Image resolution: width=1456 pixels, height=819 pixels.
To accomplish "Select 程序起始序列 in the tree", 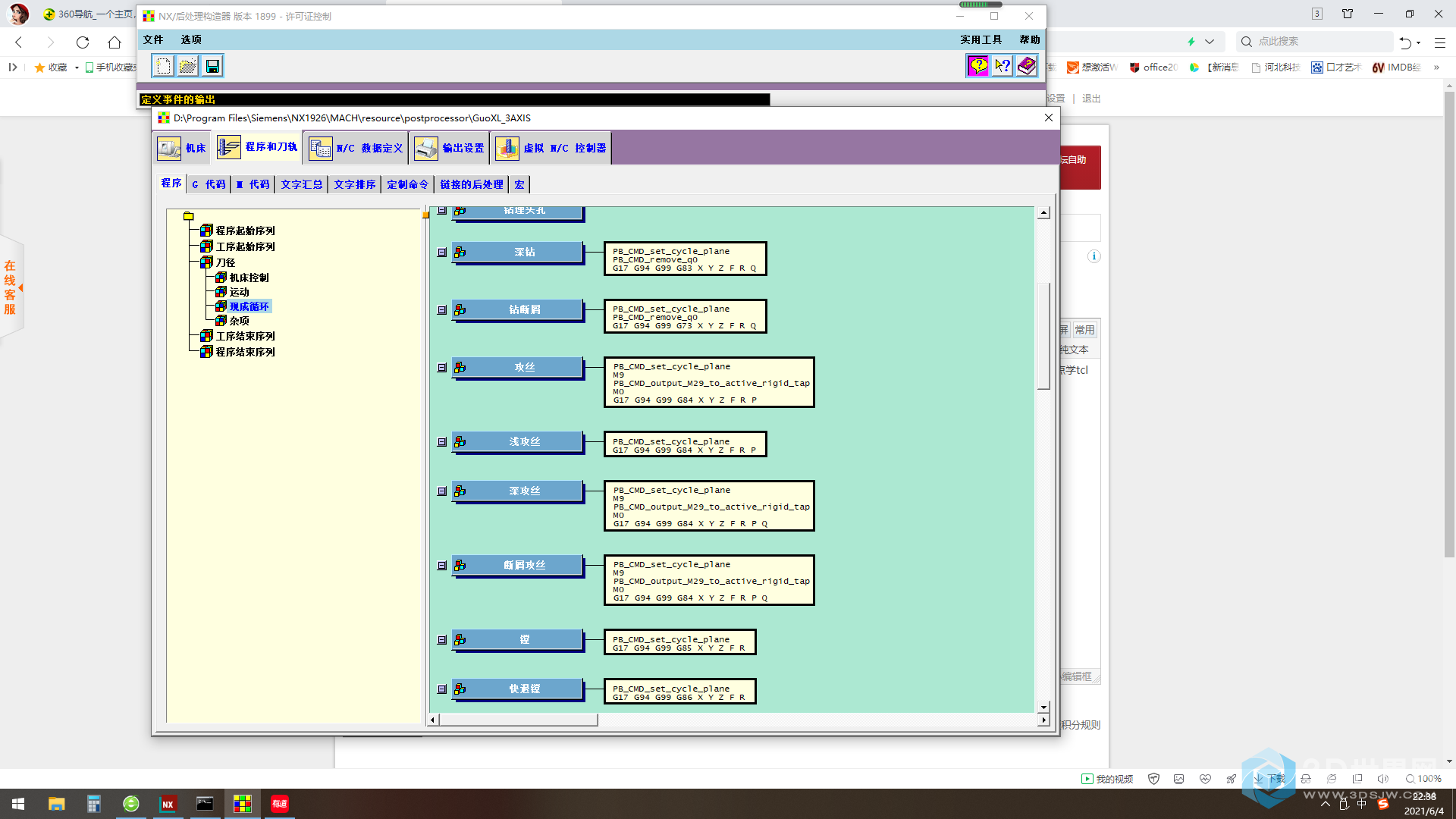I will (x=245, y=231).
